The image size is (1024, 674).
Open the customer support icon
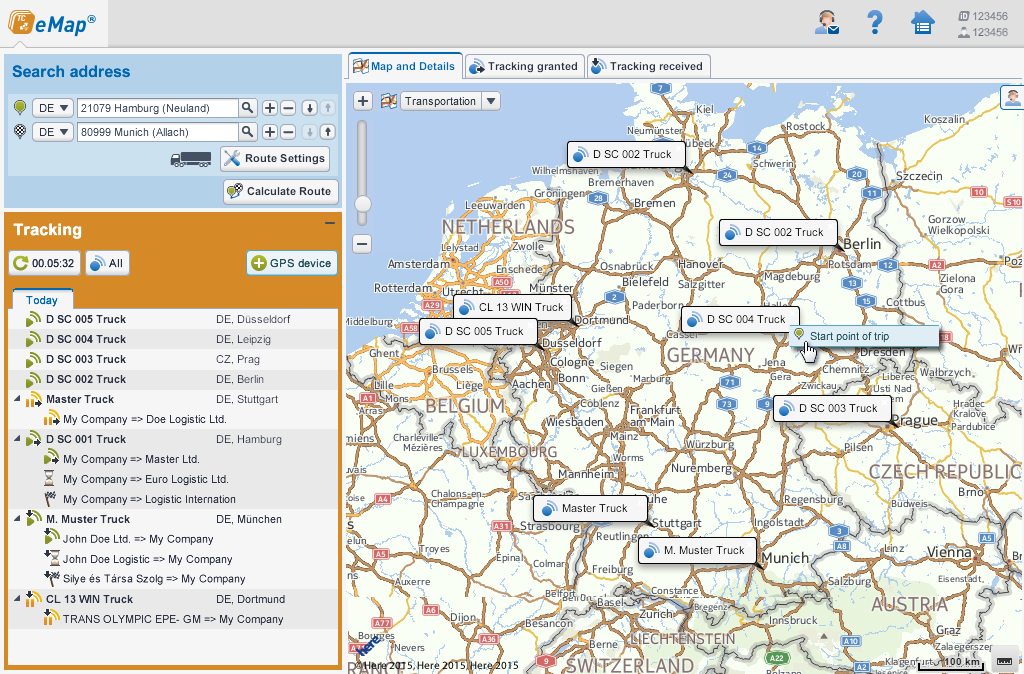pyautogui.click(x=826, y=22)
